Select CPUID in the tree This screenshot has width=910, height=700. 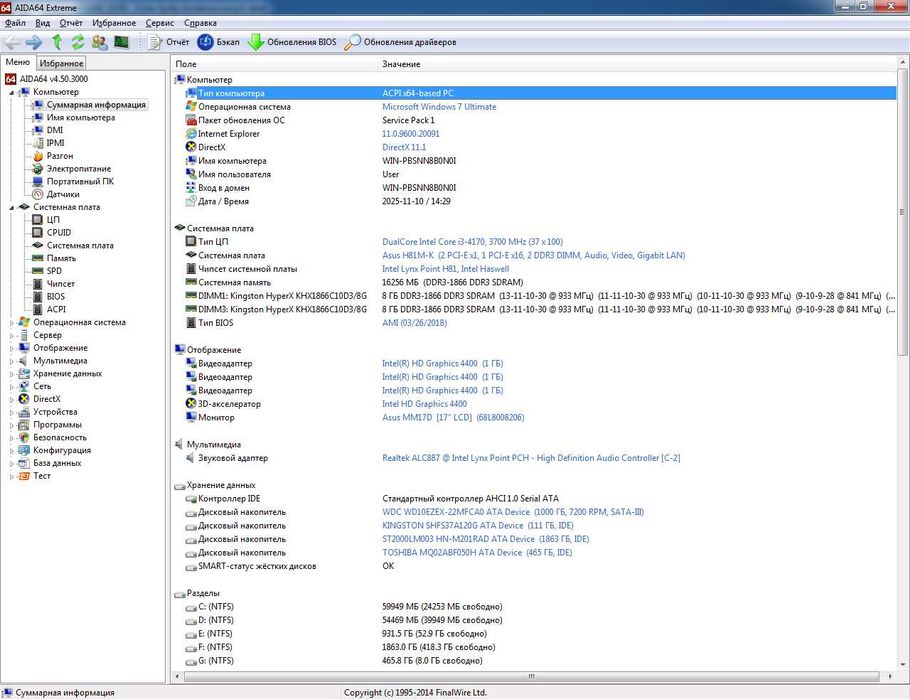coord(59,232)
